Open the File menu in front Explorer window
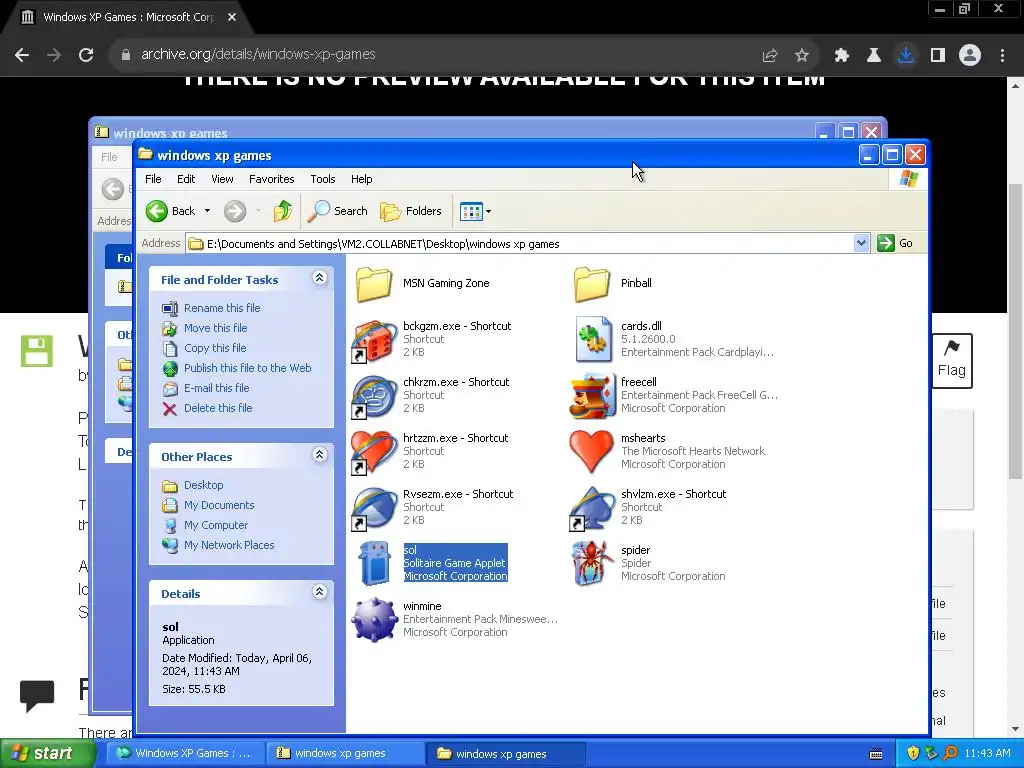Screen dimensions: 1024x768 (153, 179)
